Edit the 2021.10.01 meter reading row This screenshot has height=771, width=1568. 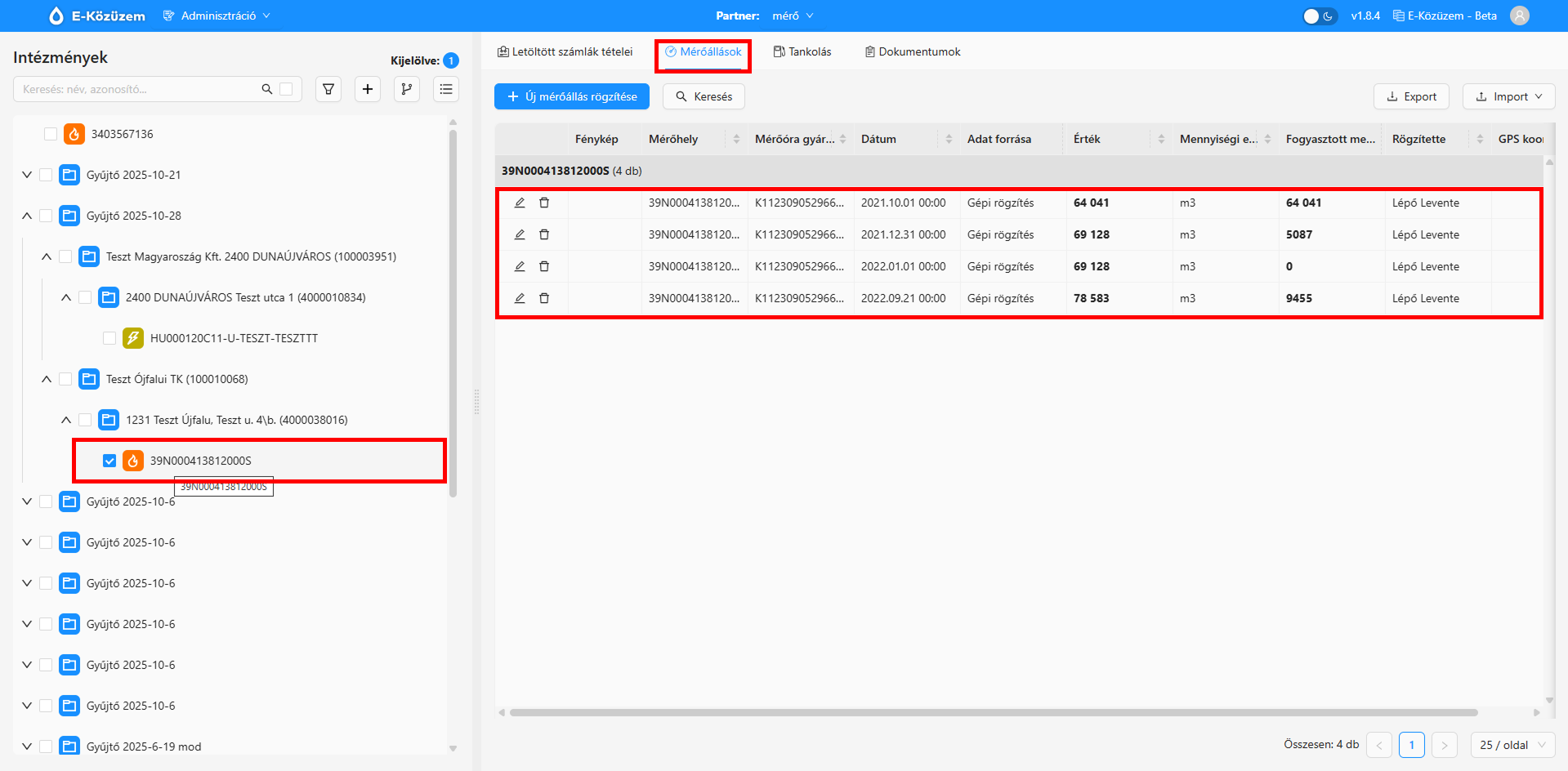pyautogui.click(x=520, y=203)
